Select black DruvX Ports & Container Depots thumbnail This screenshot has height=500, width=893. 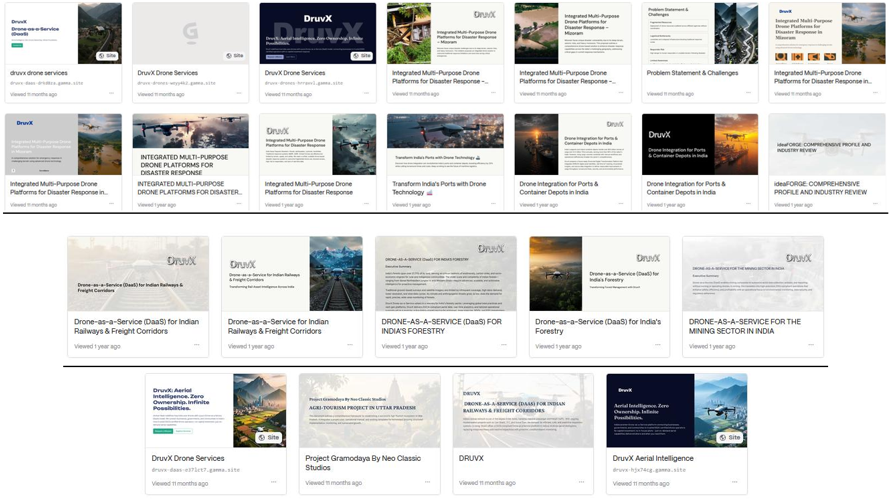tap(700, 145)
